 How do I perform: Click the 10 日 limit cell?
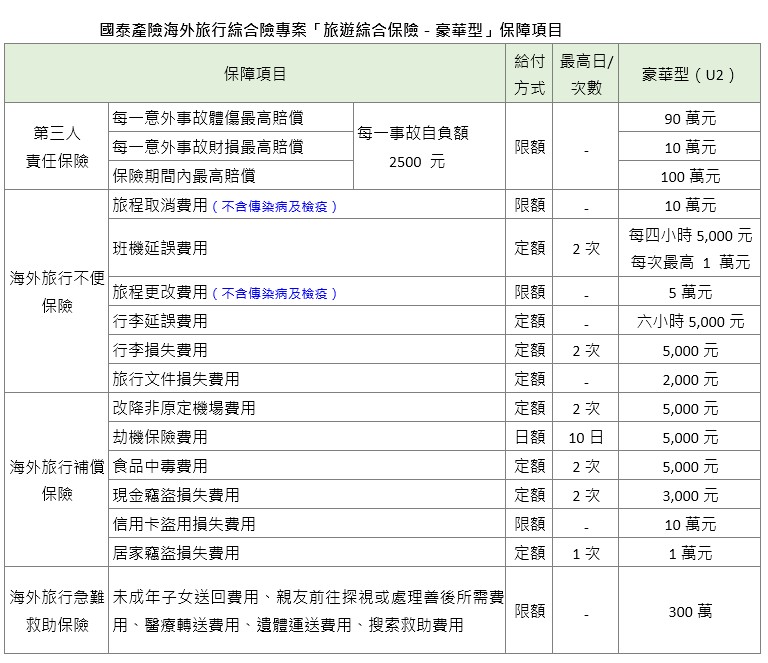tap(586, 438)
